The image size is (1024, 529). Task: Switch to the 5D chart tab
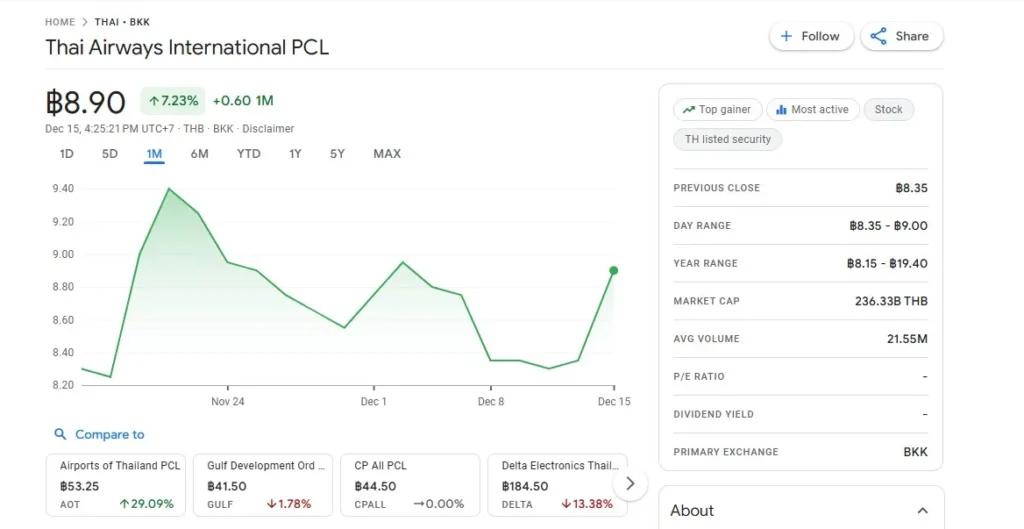pos(110,154)
